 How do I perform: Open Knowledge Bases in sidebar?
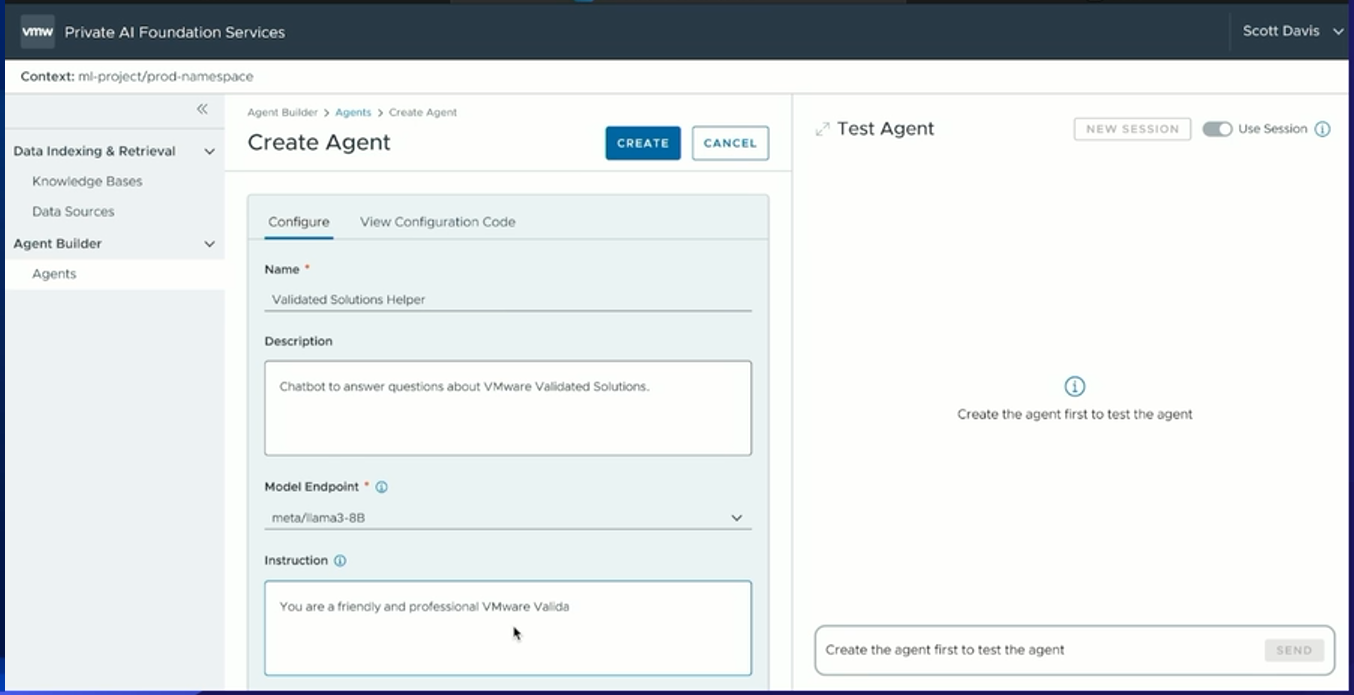[87, 182]
